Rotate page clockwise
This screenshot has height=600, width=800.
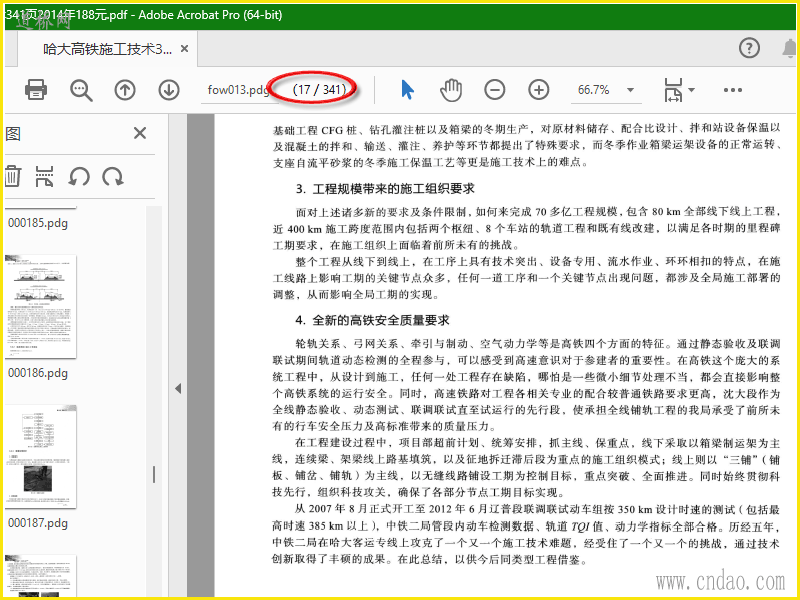[113, 177]
